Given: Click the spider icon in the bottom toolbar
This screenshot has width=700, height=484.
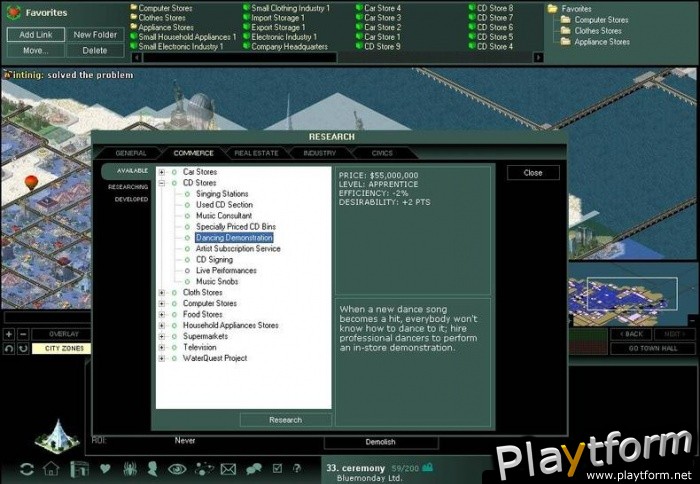Looking at the screenshot, I should tap(129, 468).
